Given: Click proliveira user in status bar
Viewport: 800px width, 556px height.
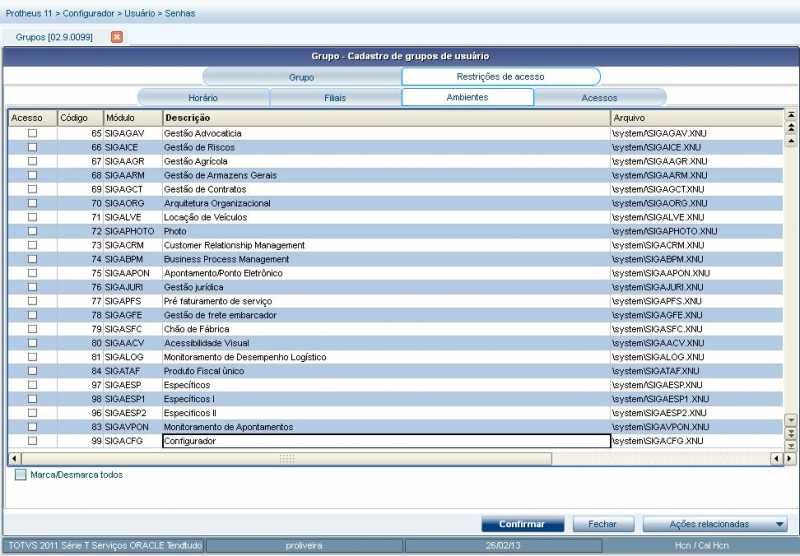Looking at the screenshot, I should click(x=304, y=546).
